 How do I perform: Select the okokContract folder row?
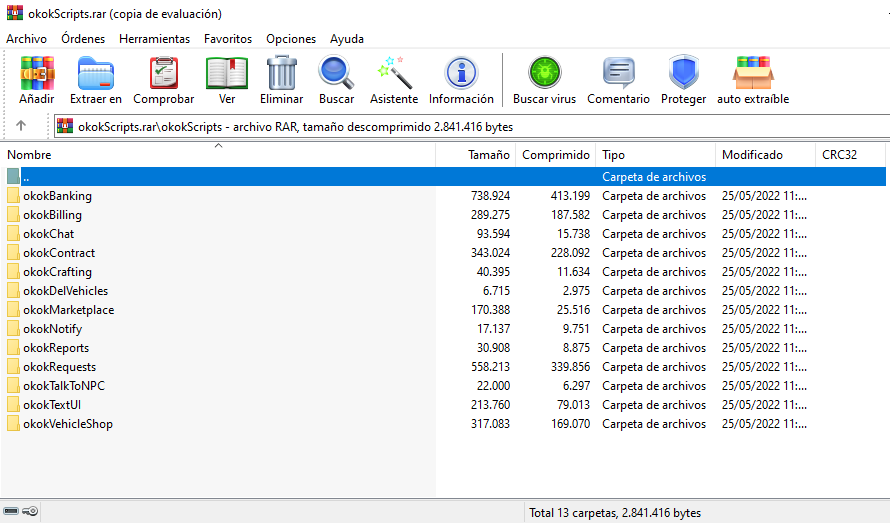[443, 253]
